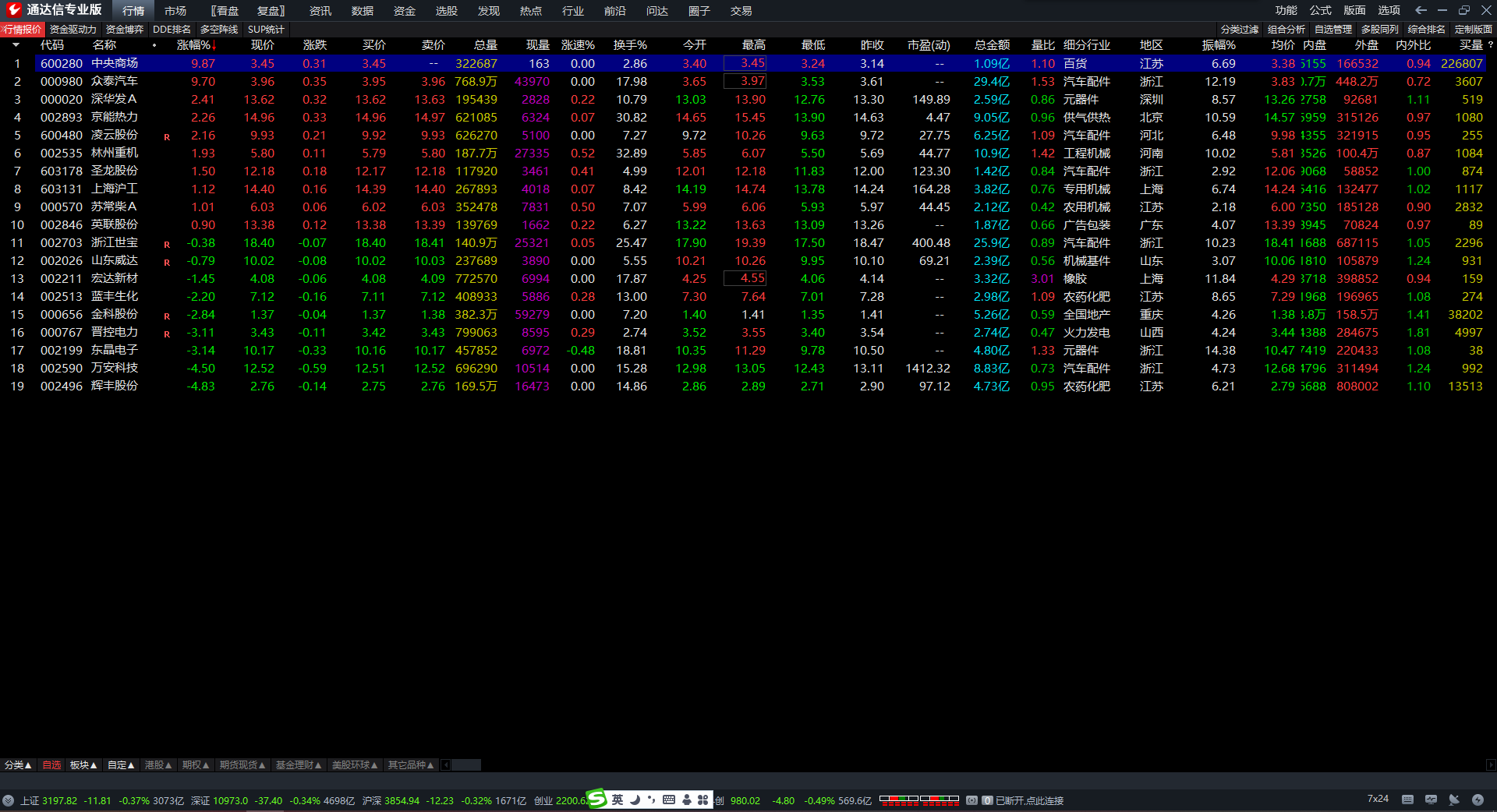Click Sogou user avatar icon
This screenshot has width=1497, height=812.
686,800
